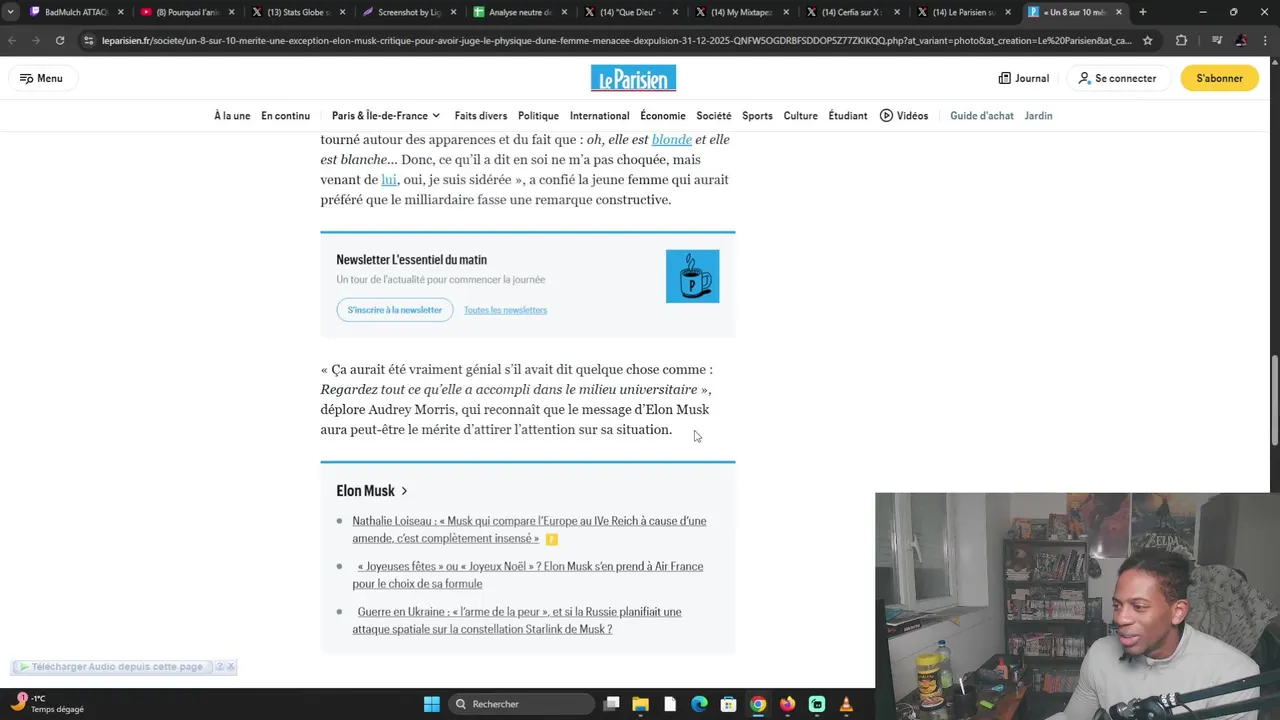Switch to Le Parisien sur X tab

pyautogui.click(x=963, y=12)
